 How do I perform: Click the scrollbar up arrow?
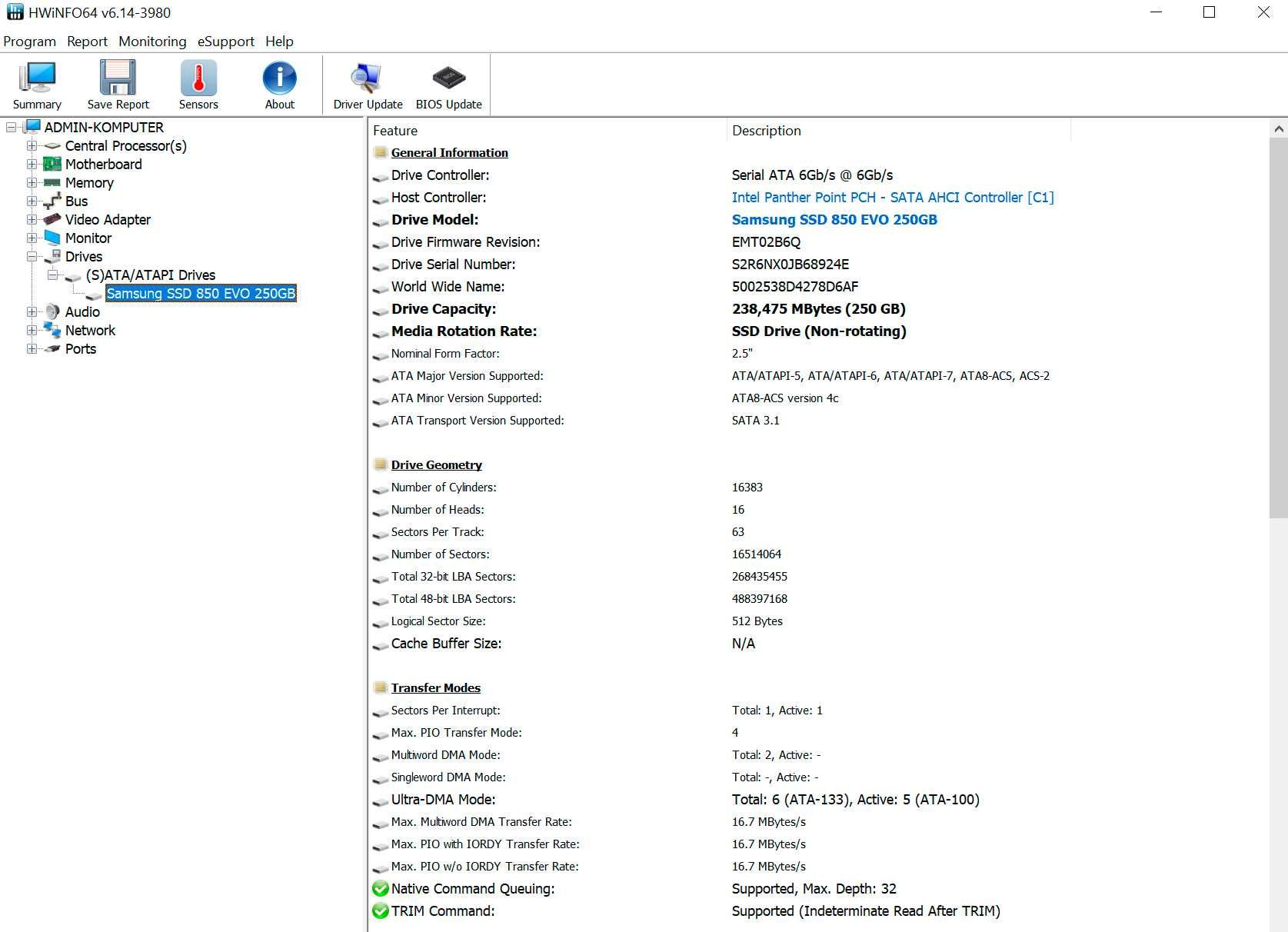(x=1278, y=129)
